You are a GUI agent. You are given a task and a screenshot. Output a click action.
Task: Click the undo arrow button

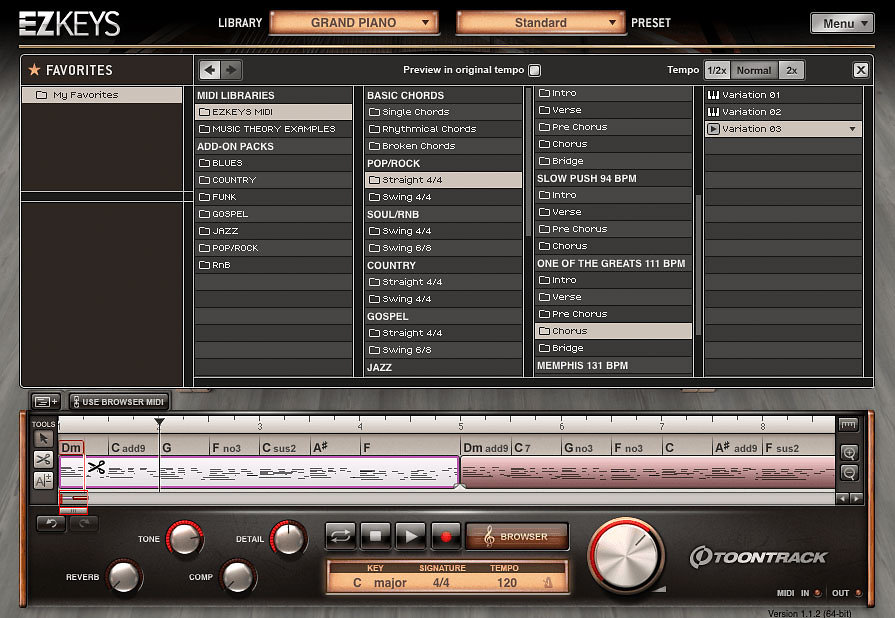coord(51,523)
